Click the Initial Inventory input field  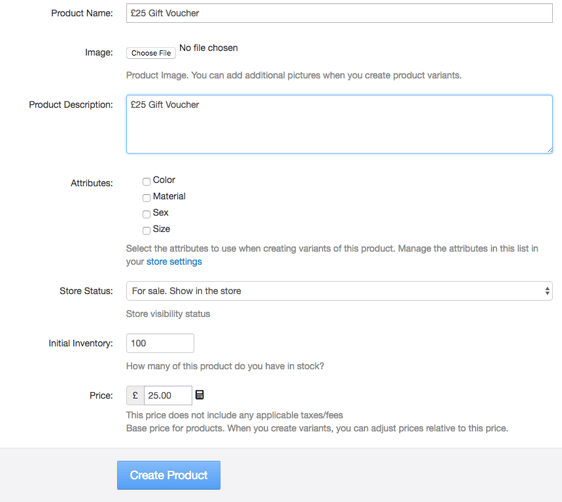click(160, 343)
